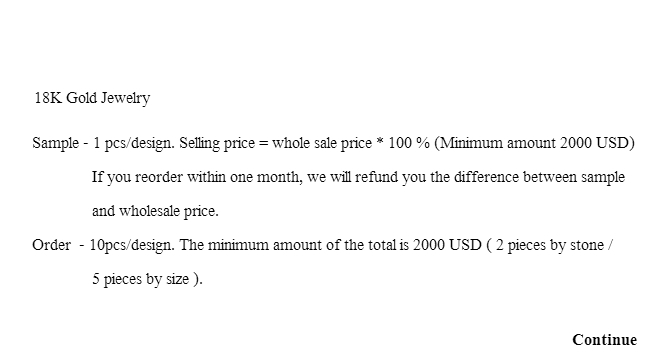659x362 pixels.
Task: Click the 10pcs/design text
Action: (132, 245)
